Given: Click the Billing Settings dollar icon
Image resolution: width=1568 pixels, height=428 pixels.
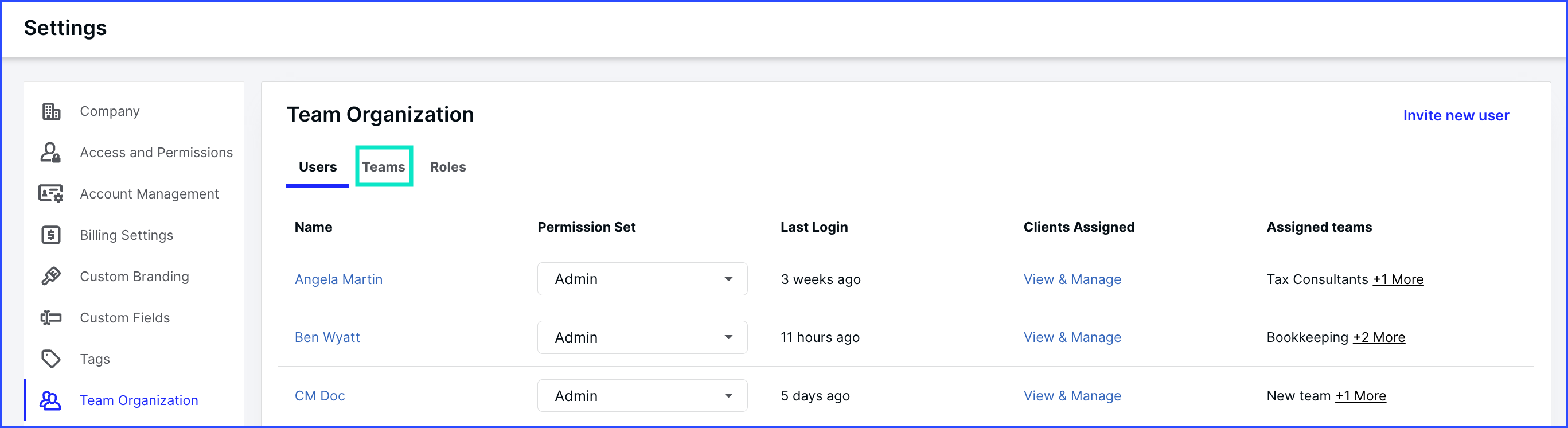Looking at the screenshot, I should (51, 235).
